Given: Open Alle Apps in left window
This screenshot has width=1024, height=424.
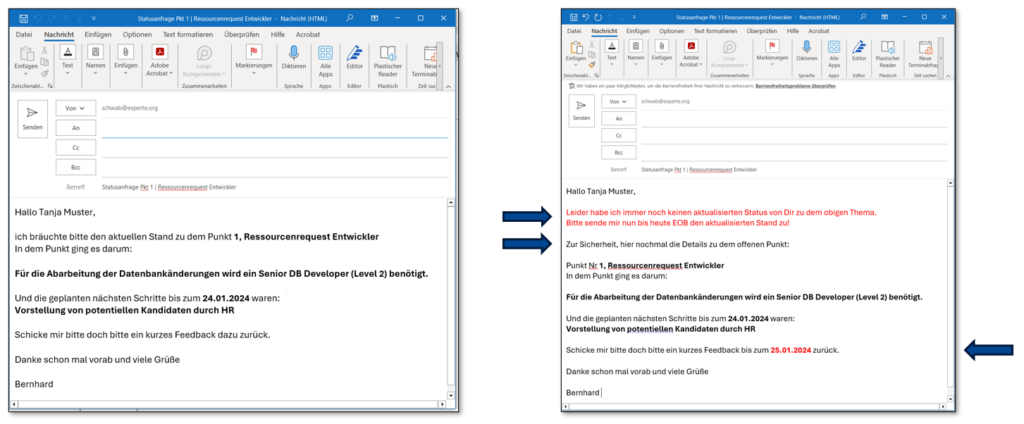Looking at the screenshot, I should 325,61.
